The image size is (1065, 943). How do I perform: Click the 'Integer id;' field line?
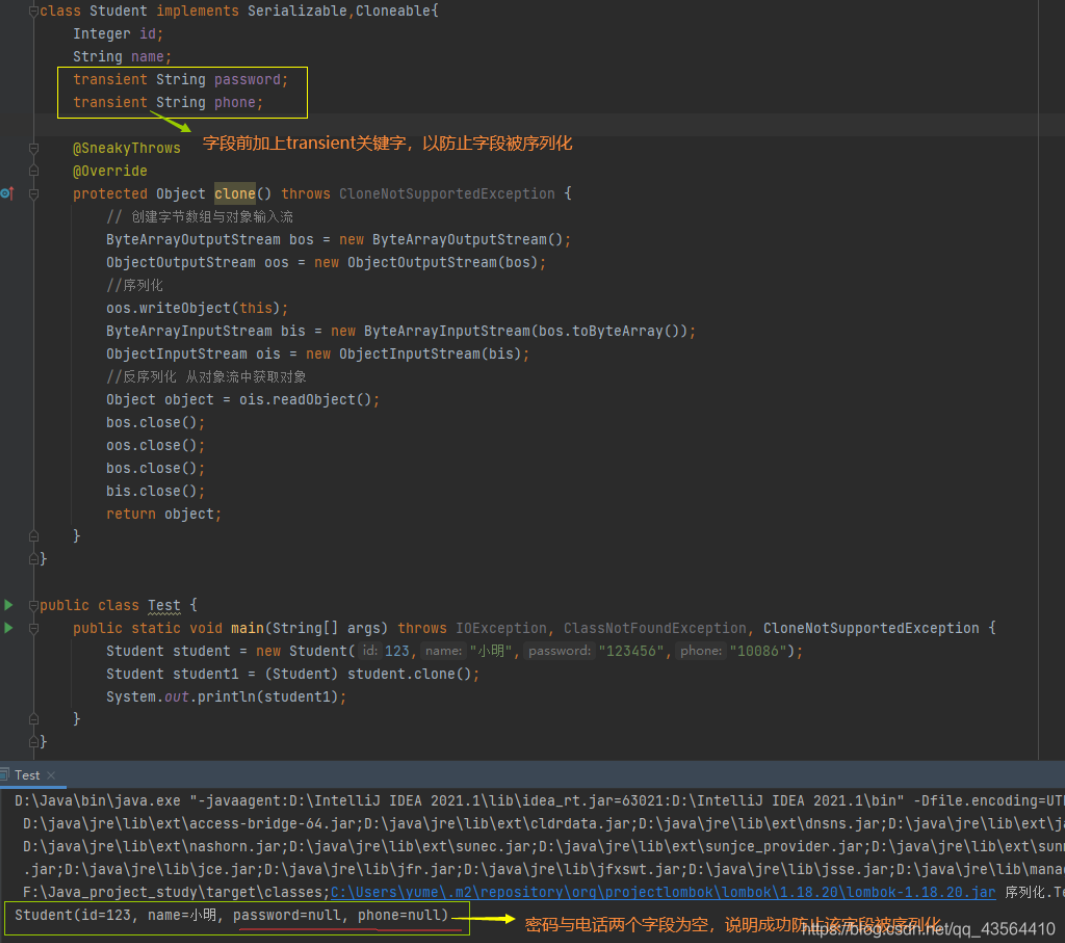click(x=118, y=34)
